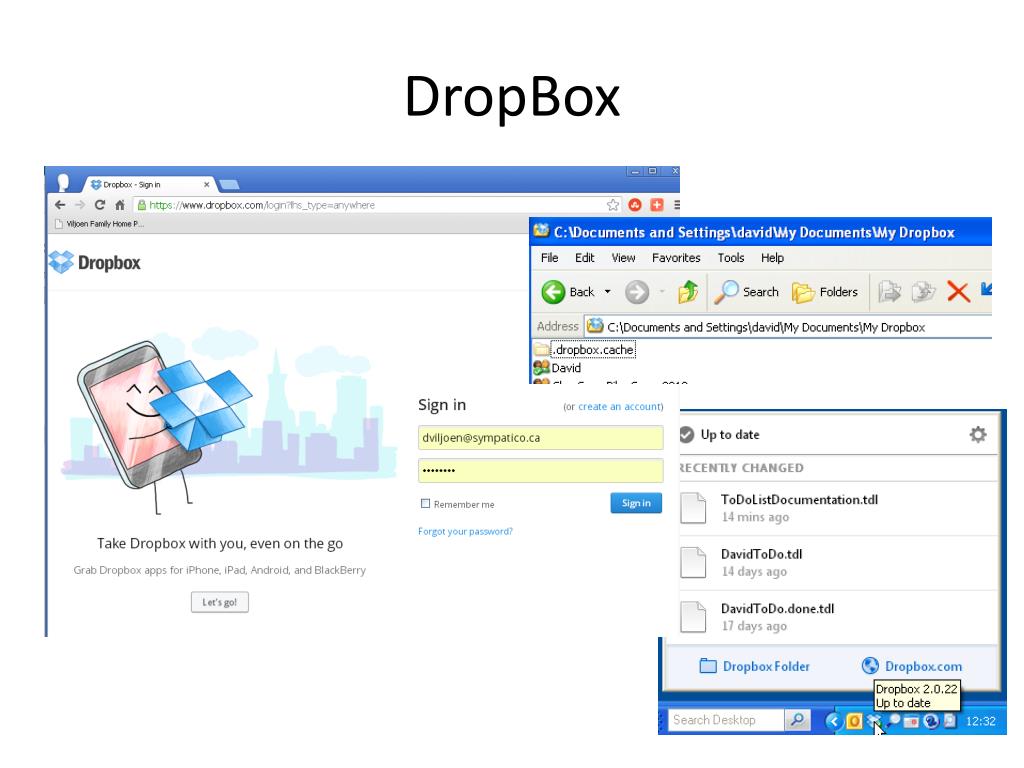This screenshot has width=1024, height=768.
Task: Reload the Dropbox sign-in page
Action: pos(100,205)
